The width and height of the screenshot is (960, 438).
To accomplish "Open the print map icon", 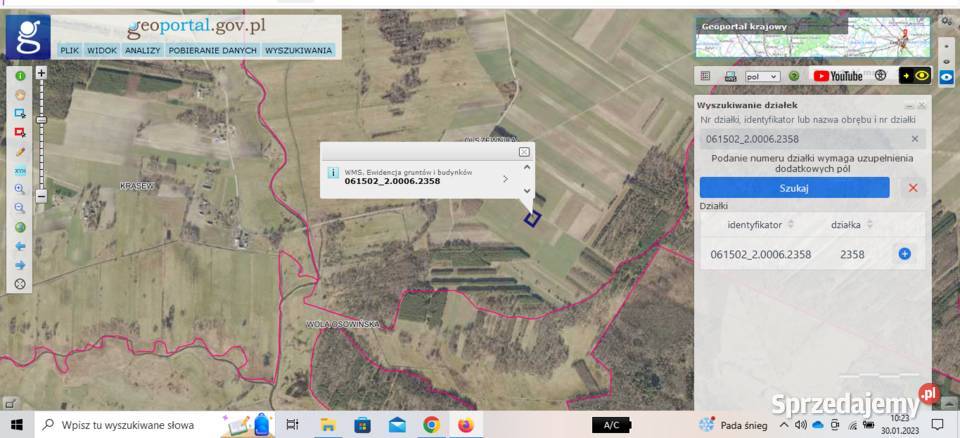I will pos(730,76).
